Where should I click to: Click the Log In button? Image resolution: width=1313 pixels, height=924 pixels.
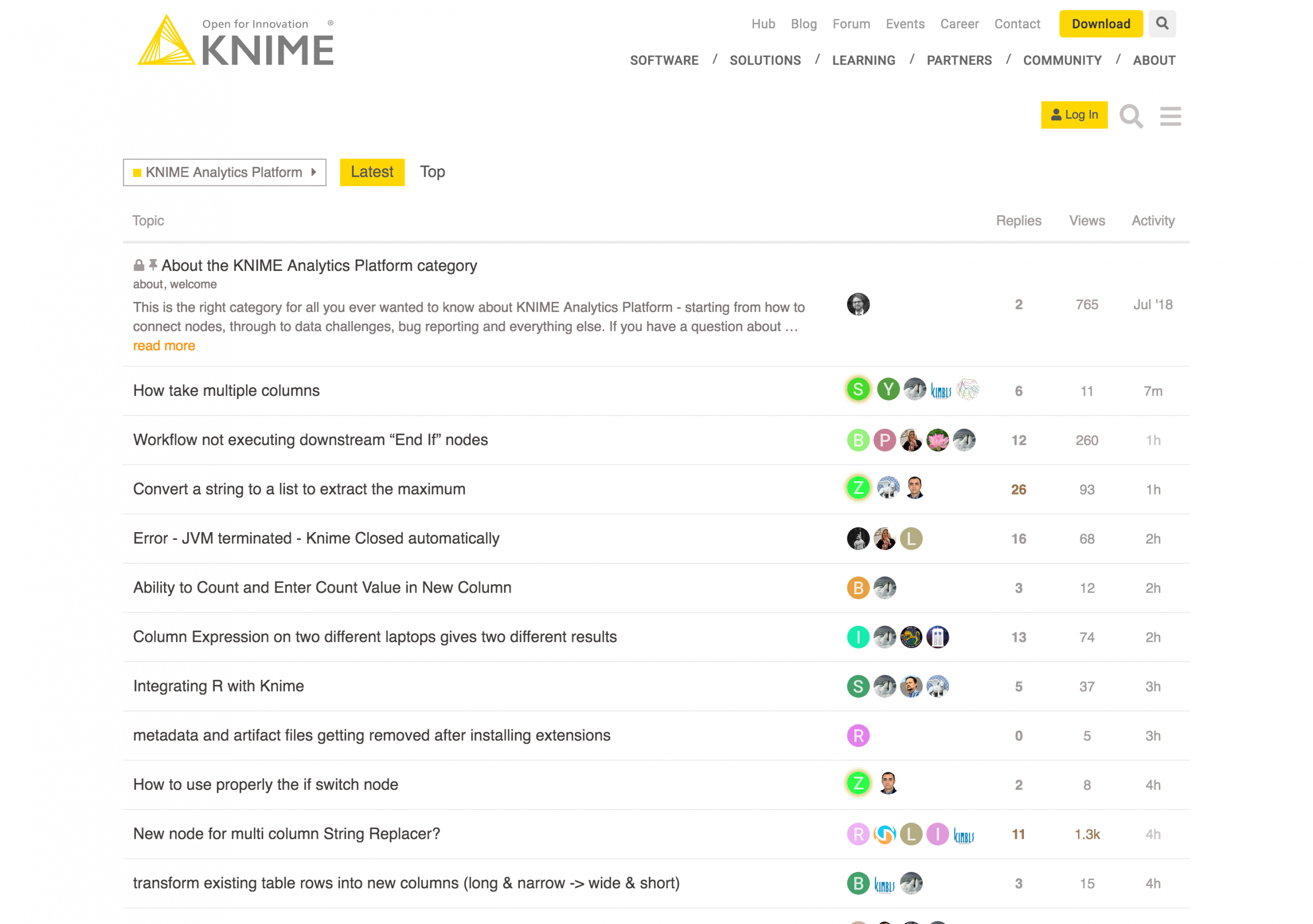pos(1074,115)
